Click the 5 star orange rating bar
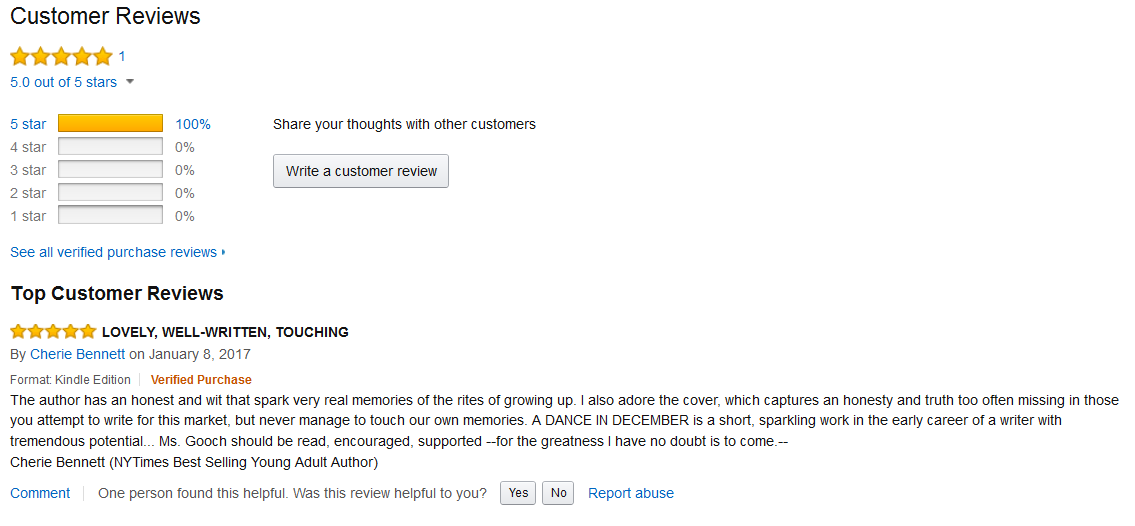Viewport: 1135px width, 526px height. [x=110, y=124]
